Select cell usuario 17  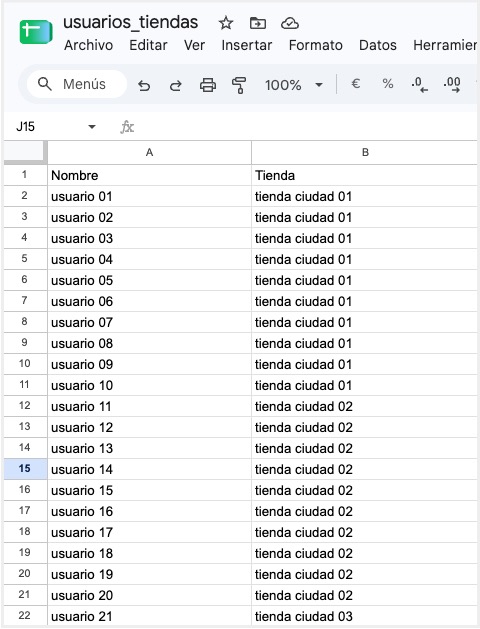[150, 532]
